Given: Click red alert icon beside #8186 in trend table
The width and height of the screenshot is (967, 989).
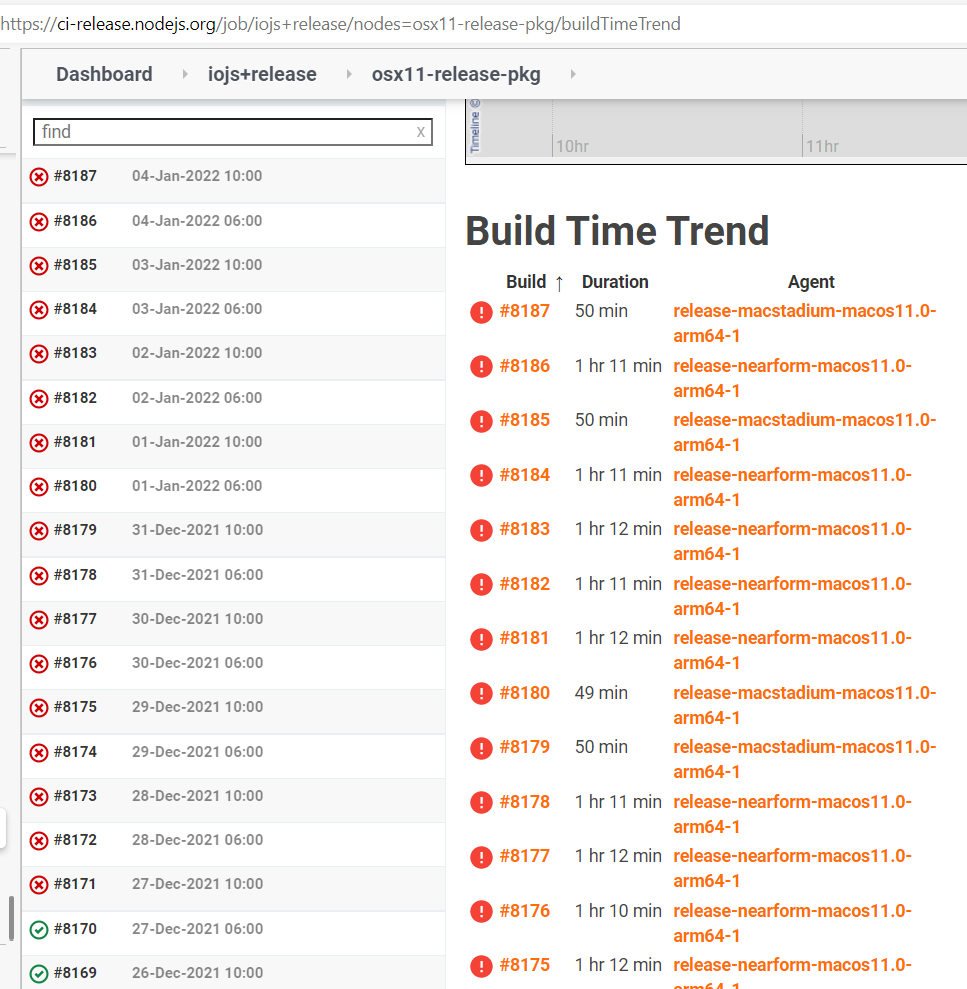Looking at the screenshot, I should 481,366.
